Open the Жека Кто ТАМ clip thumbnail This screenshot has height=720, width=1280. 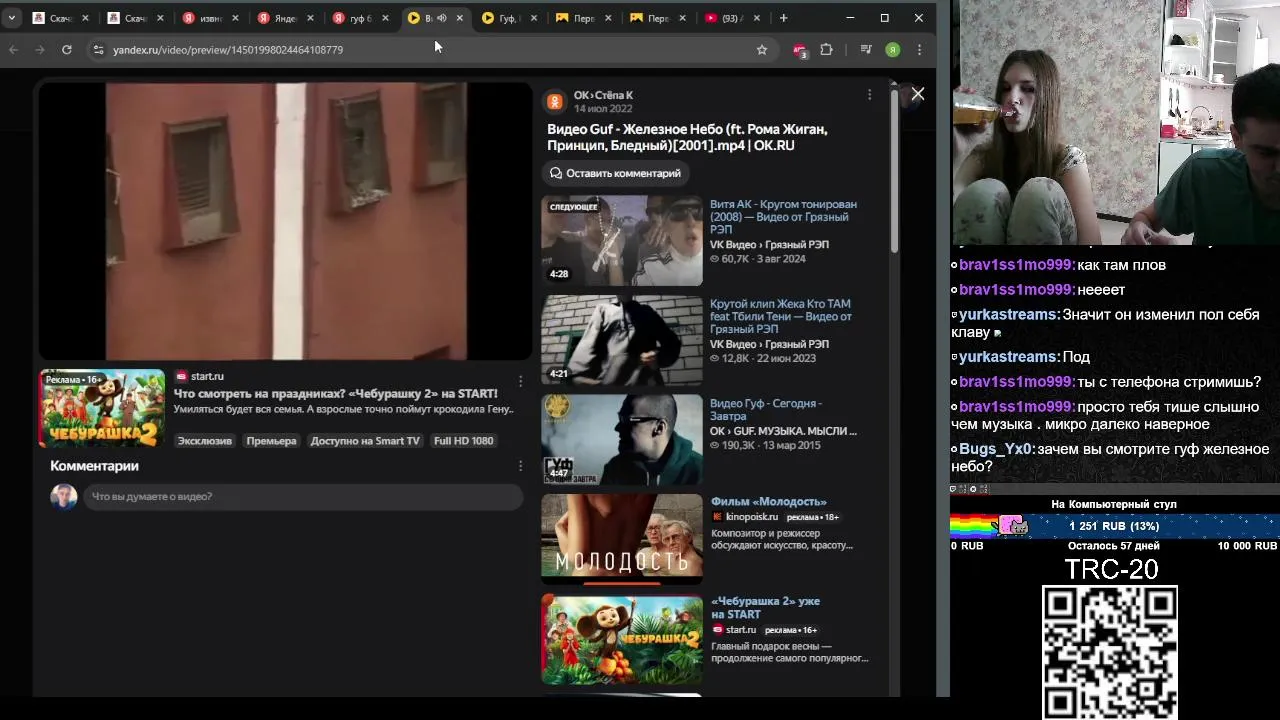[x=622, y=340]
